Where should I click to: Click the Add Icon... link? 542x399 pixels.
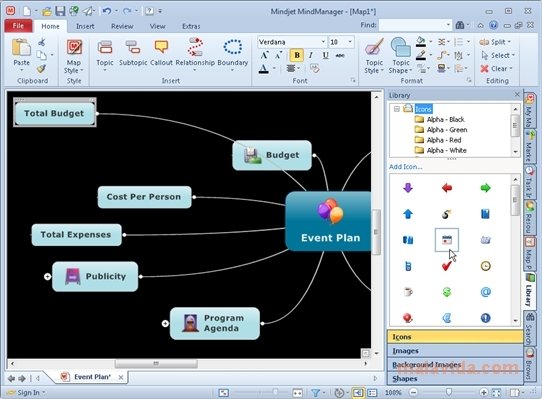tap(405, 167)
